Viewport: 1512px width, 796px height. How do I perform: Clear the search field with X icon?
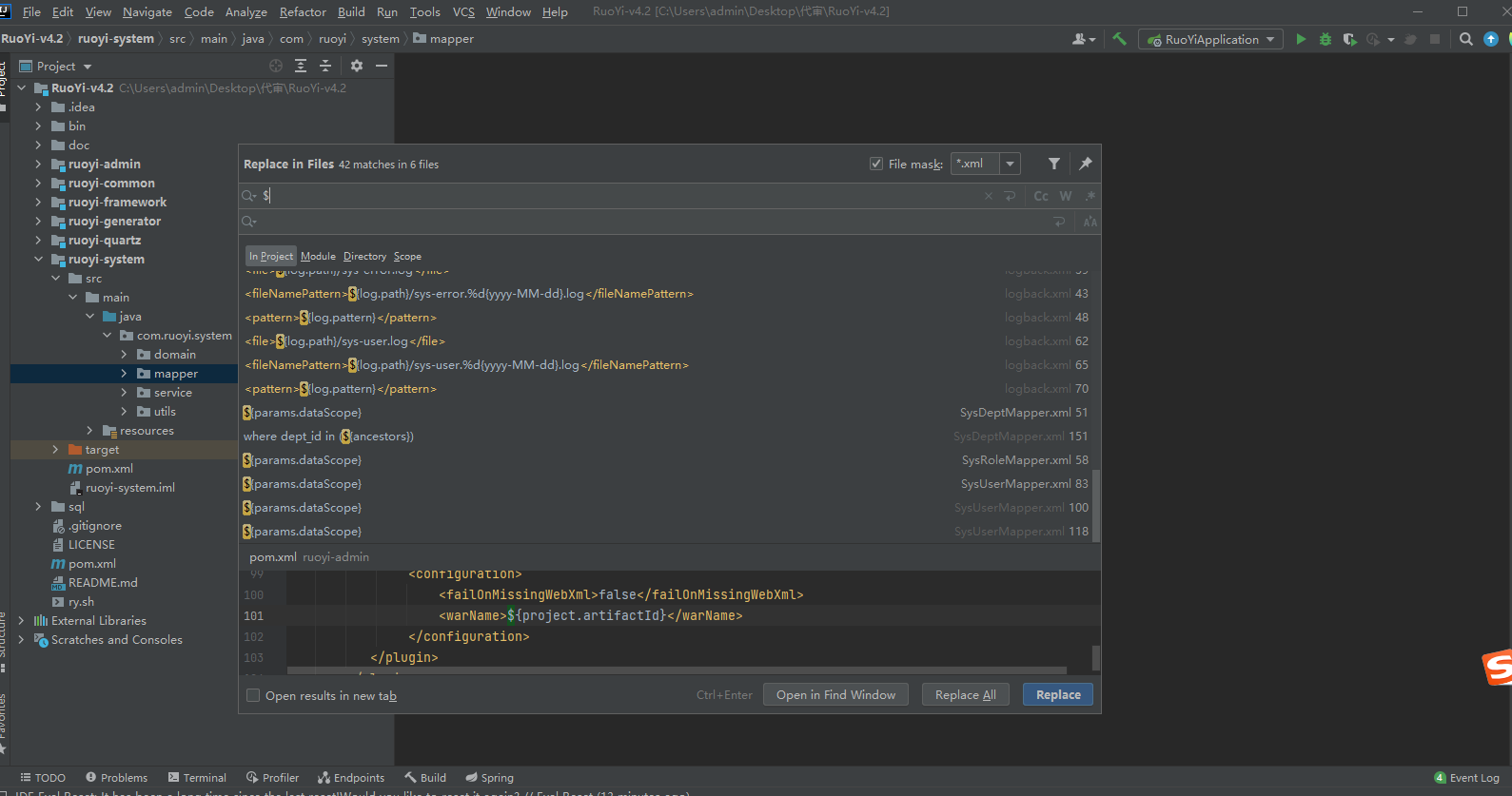click(988, 196)
